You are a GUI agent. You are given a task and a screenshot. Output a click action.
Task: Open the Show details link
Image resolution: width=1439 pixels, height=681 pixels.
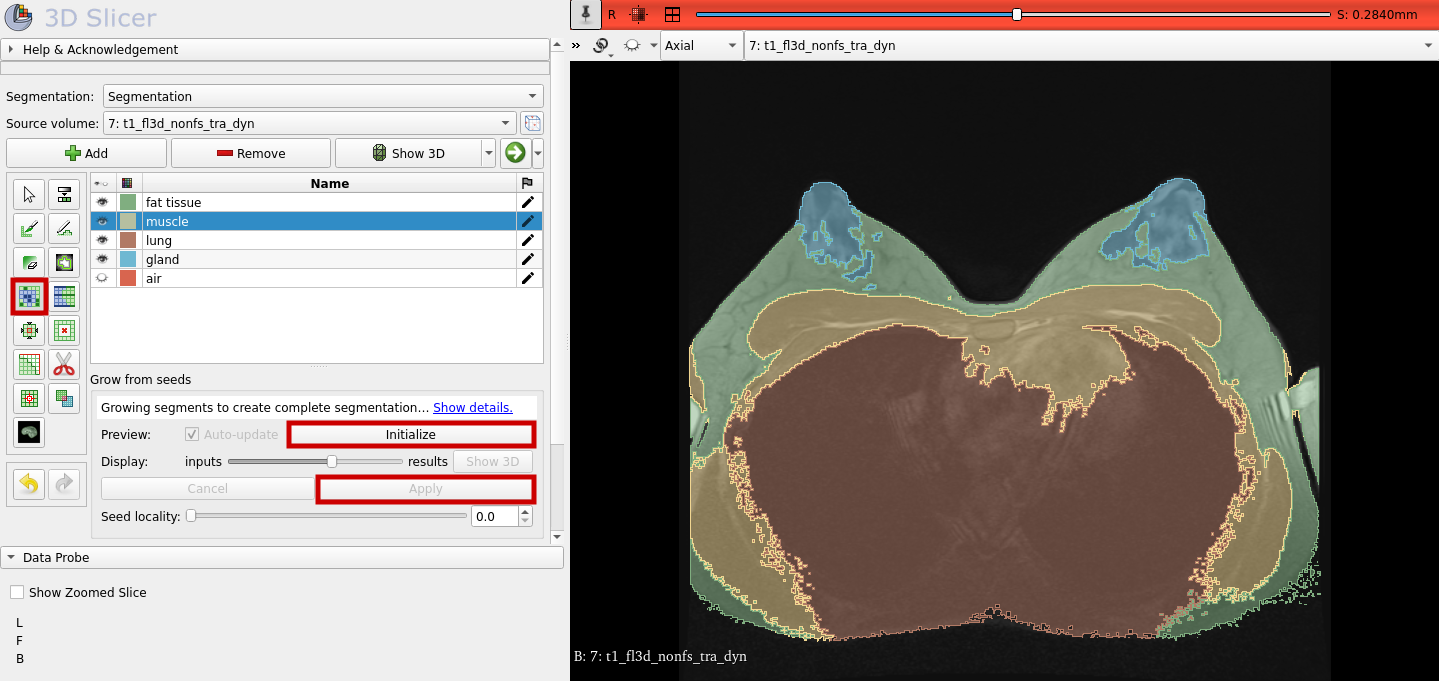(x=472, y=408)
